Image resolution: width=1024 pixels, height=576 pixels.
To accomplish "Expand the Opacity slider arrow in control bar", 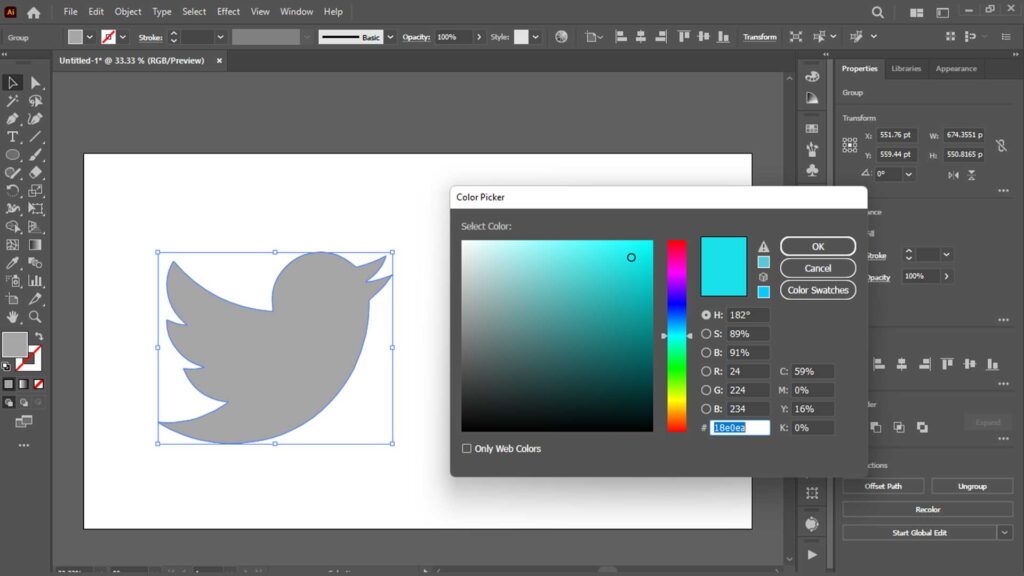I will [479, 37].
